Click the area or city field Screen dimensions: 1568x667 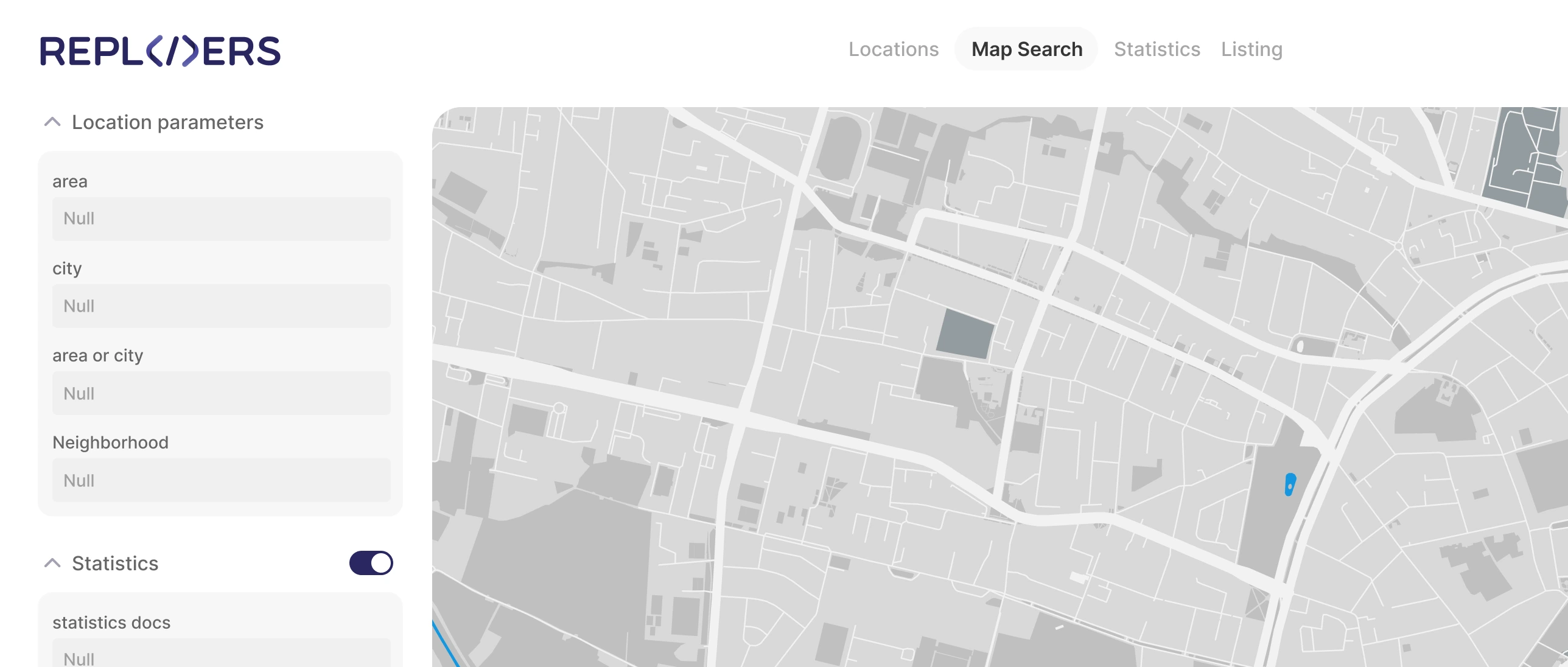(x=221, y=394)
